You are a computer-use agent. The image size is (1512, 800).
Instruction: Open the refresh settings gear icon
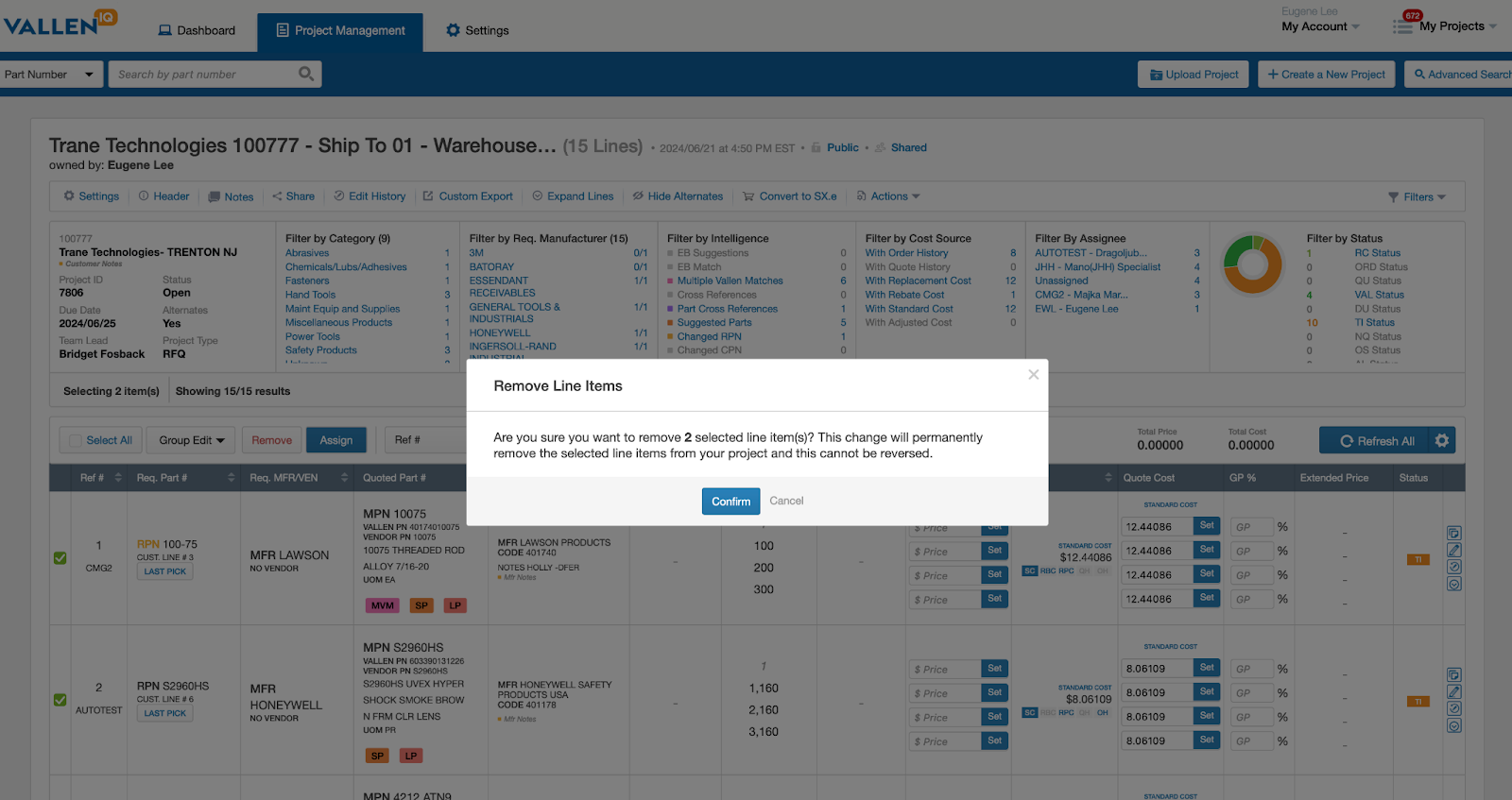[x=1441, y=440]
